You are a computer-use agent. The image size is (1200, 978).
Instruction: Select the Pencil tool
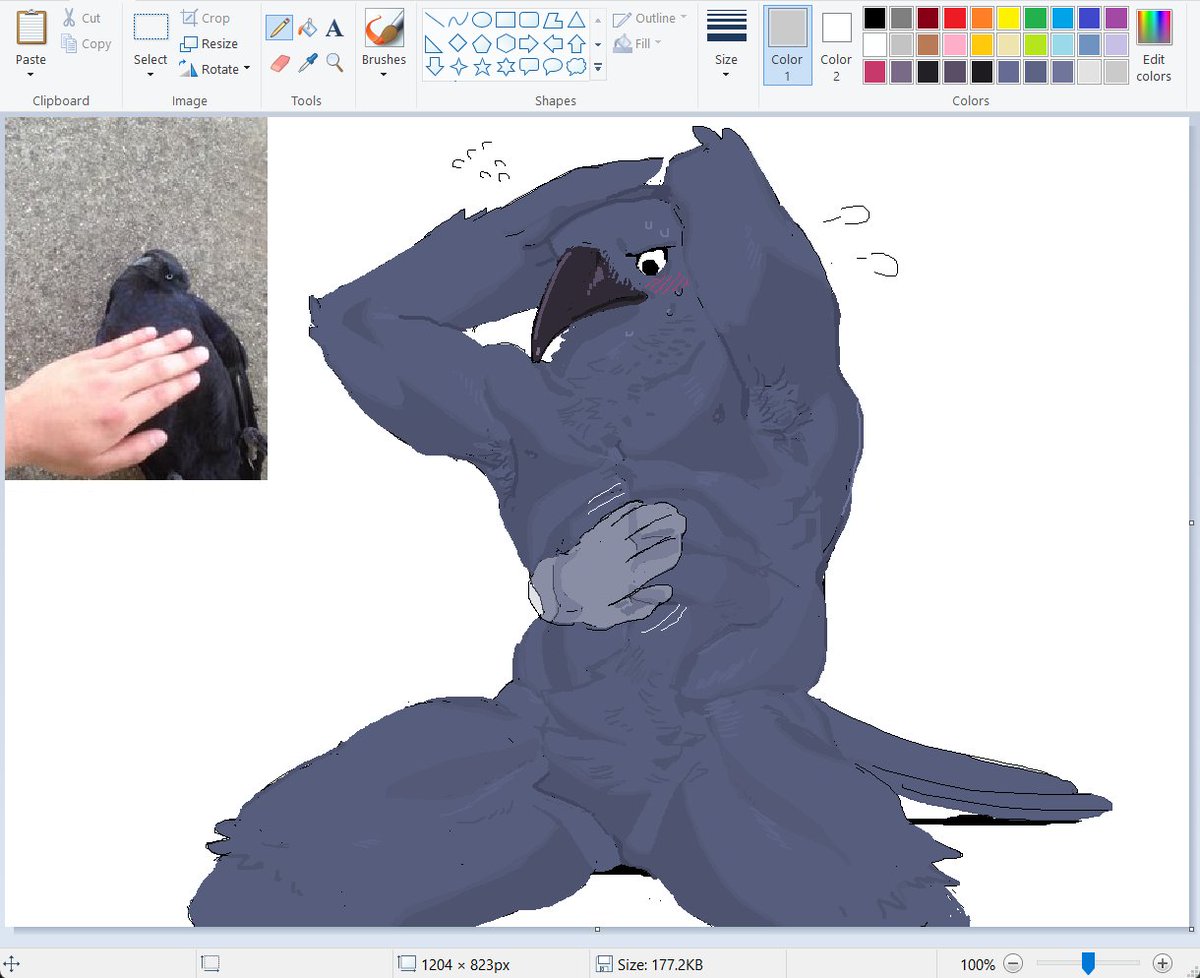tap(279, 28)
